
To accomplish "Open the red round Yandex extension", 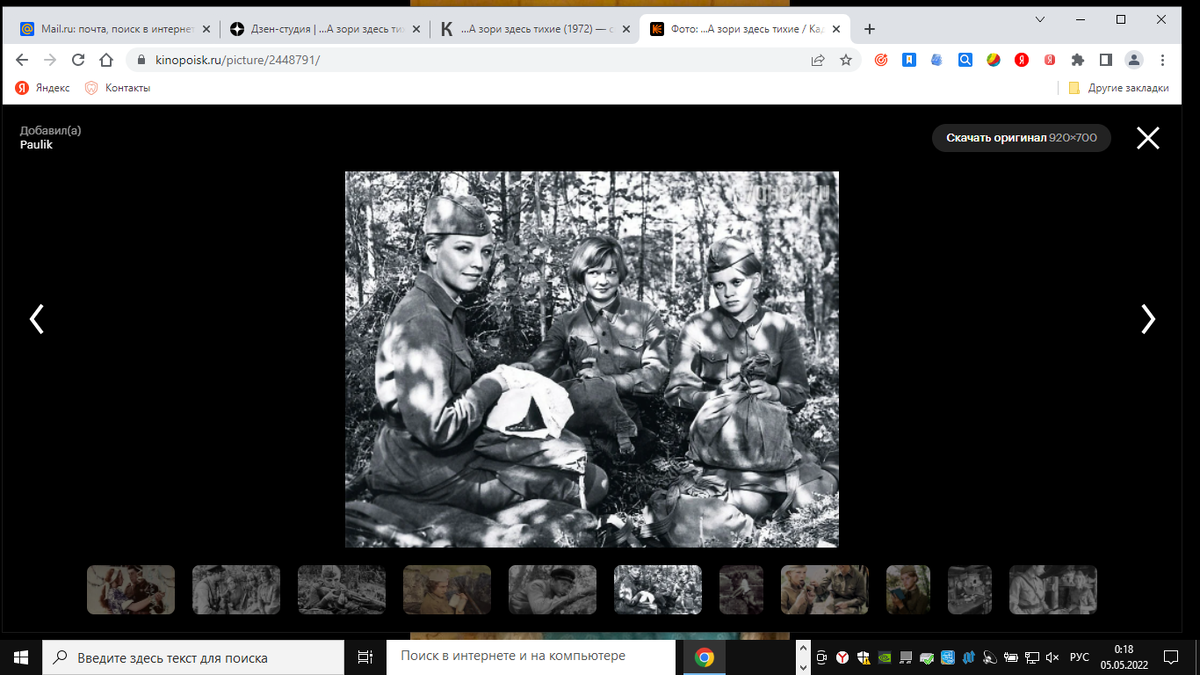I will click(1022, 60).
